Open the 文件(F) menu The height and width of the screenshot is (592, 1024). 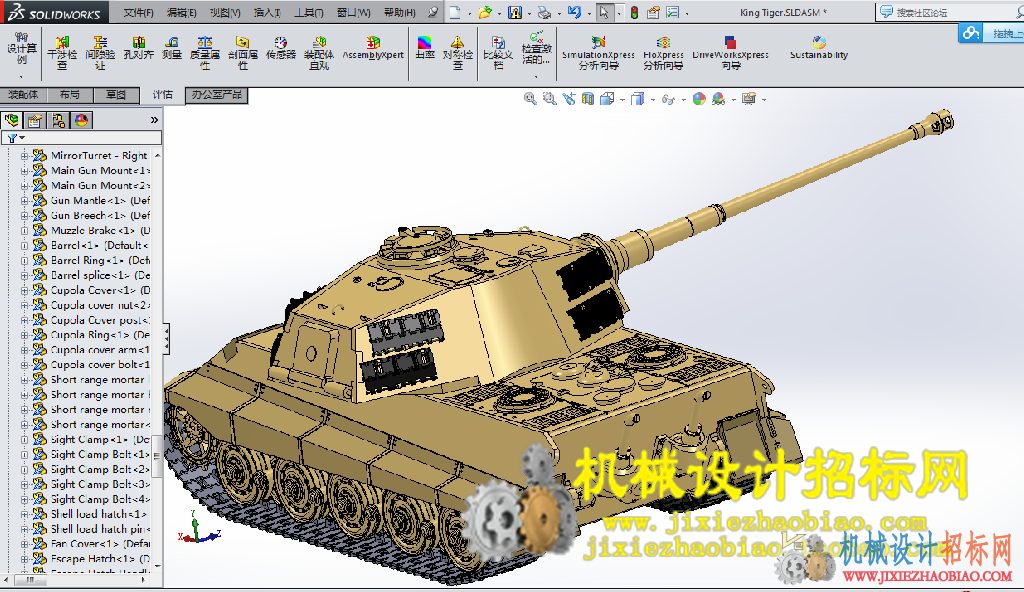(138, 12)
